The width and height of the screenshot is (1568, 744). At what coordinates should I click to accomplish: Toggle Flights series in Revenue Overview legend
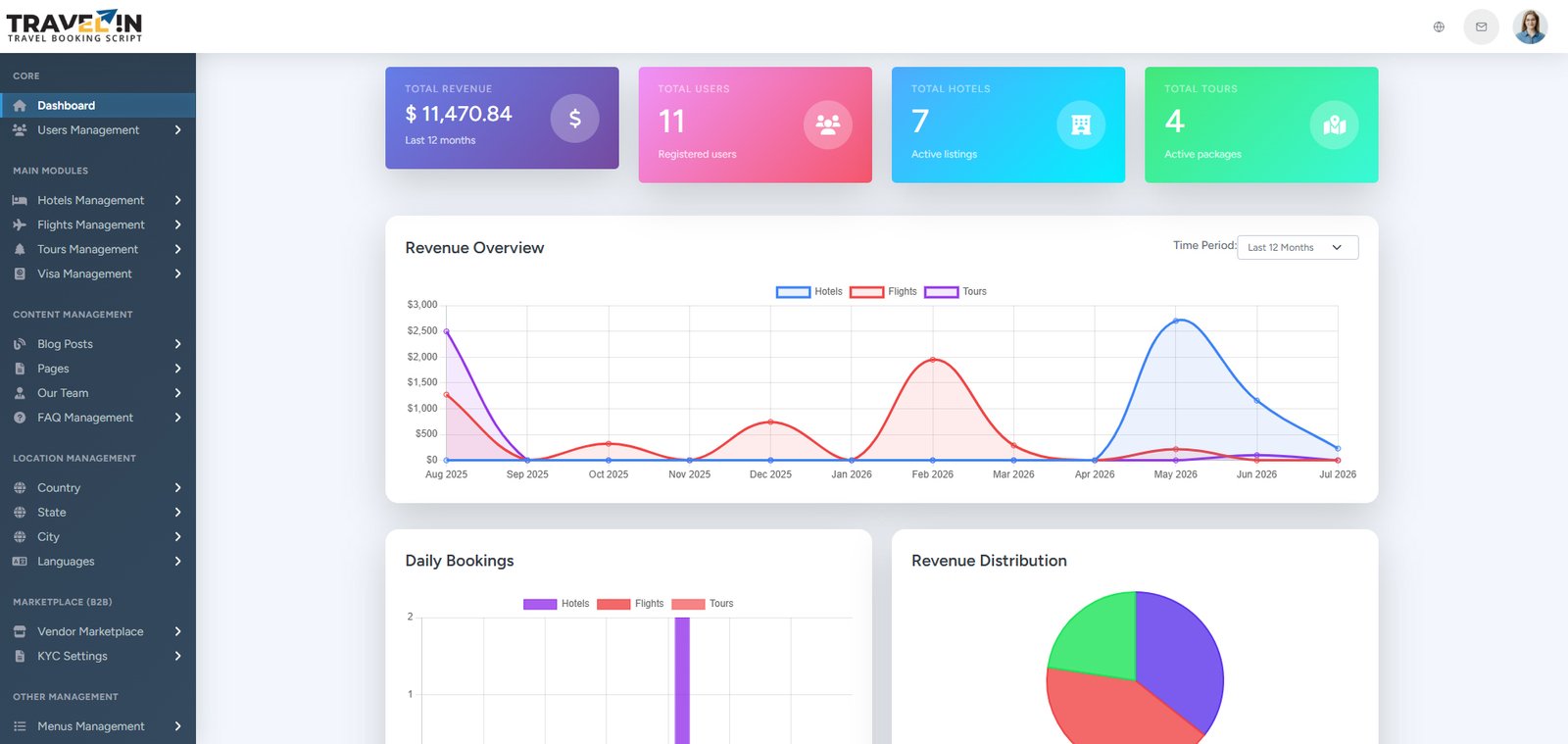click(x=883, y=292)
